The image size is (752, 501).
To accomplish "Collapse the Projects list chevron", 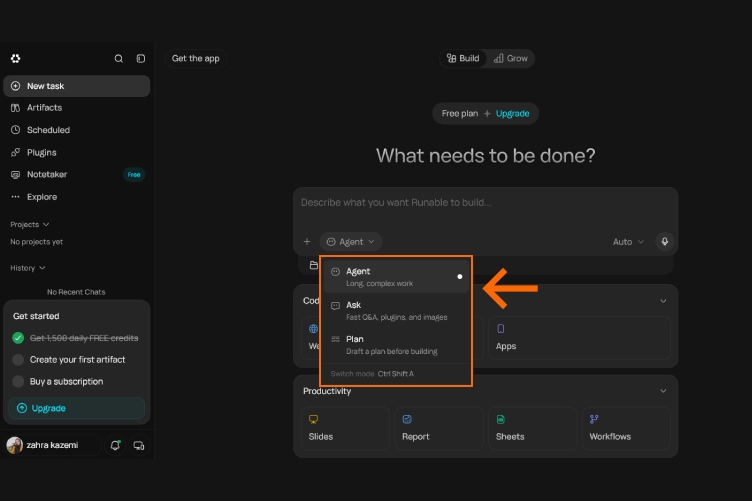I will pyautogui.click(x=46, y=224).
